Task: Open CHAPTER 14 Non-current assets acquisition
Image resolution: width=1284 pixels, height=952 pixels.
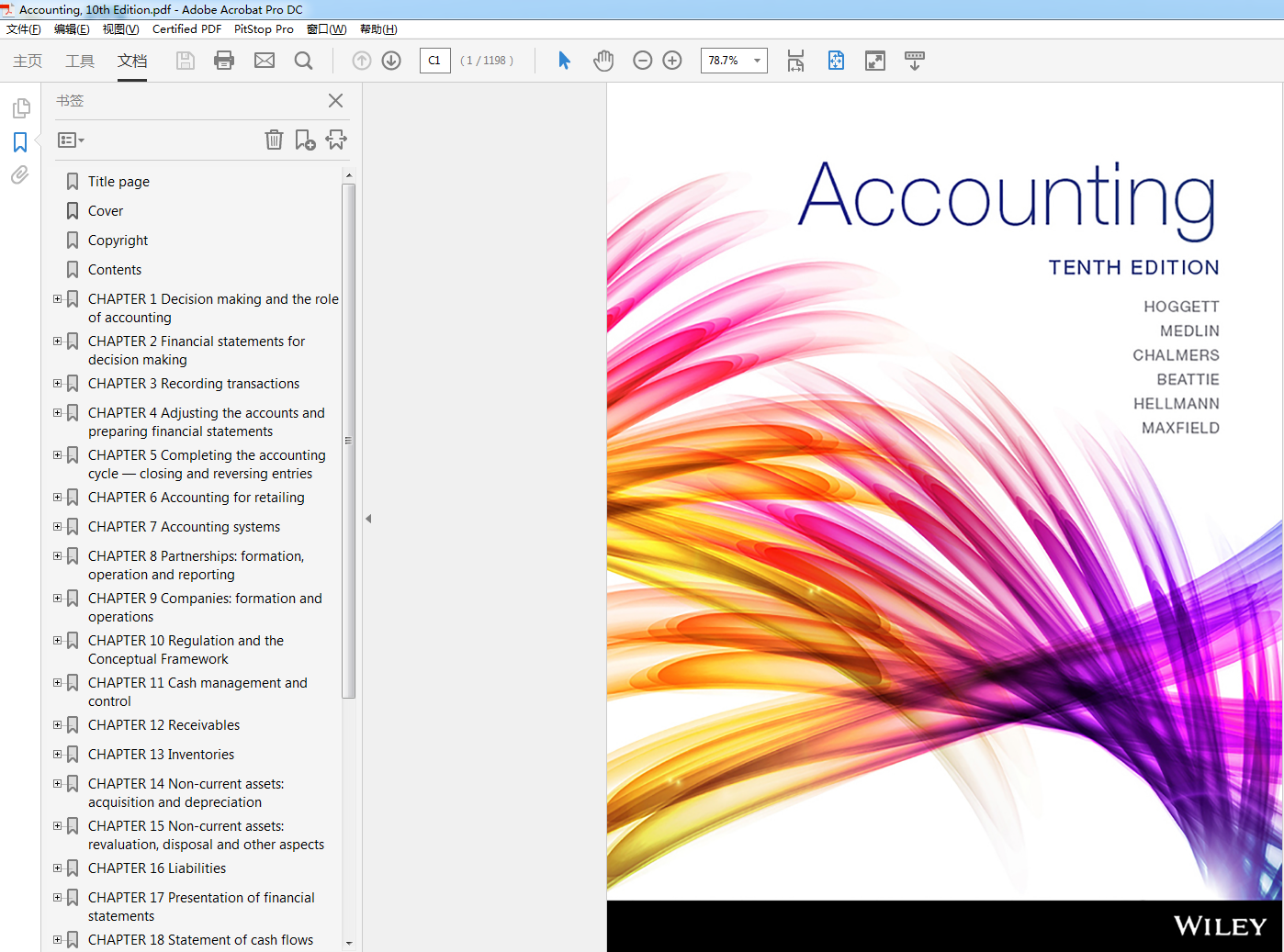Action: click(x=186, y=793)
